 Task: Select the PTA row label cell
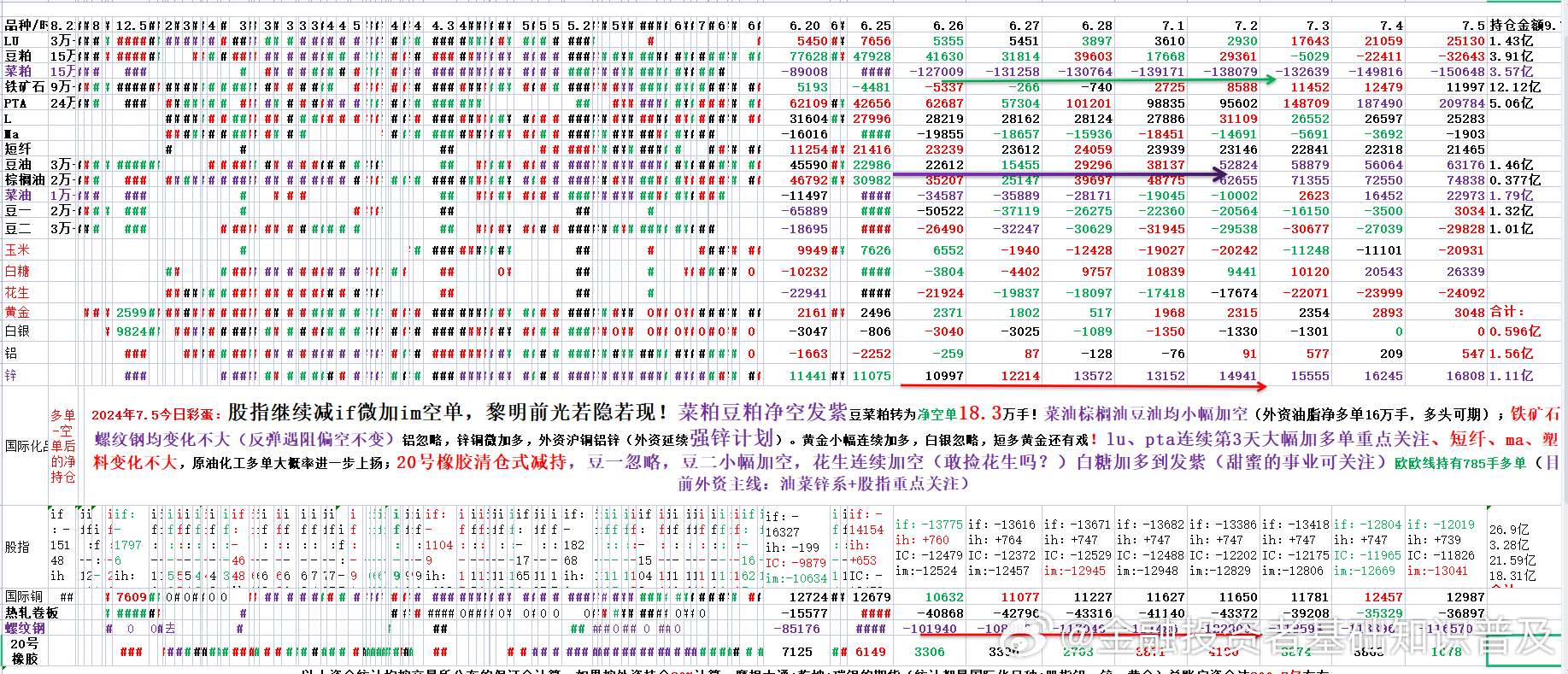(26, 103)
